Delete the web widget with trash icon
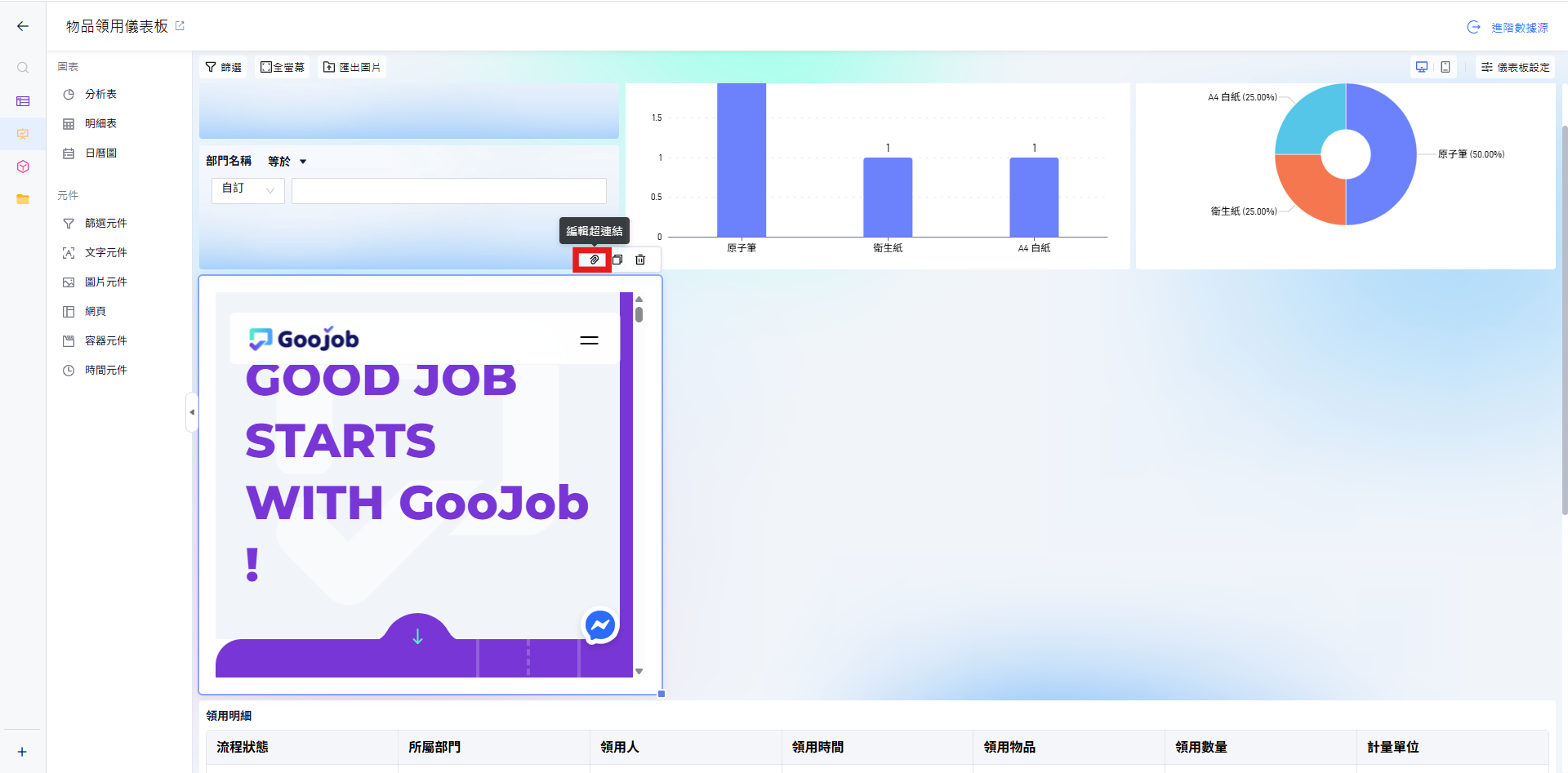1568x773 pixels. tap(640, 260)
